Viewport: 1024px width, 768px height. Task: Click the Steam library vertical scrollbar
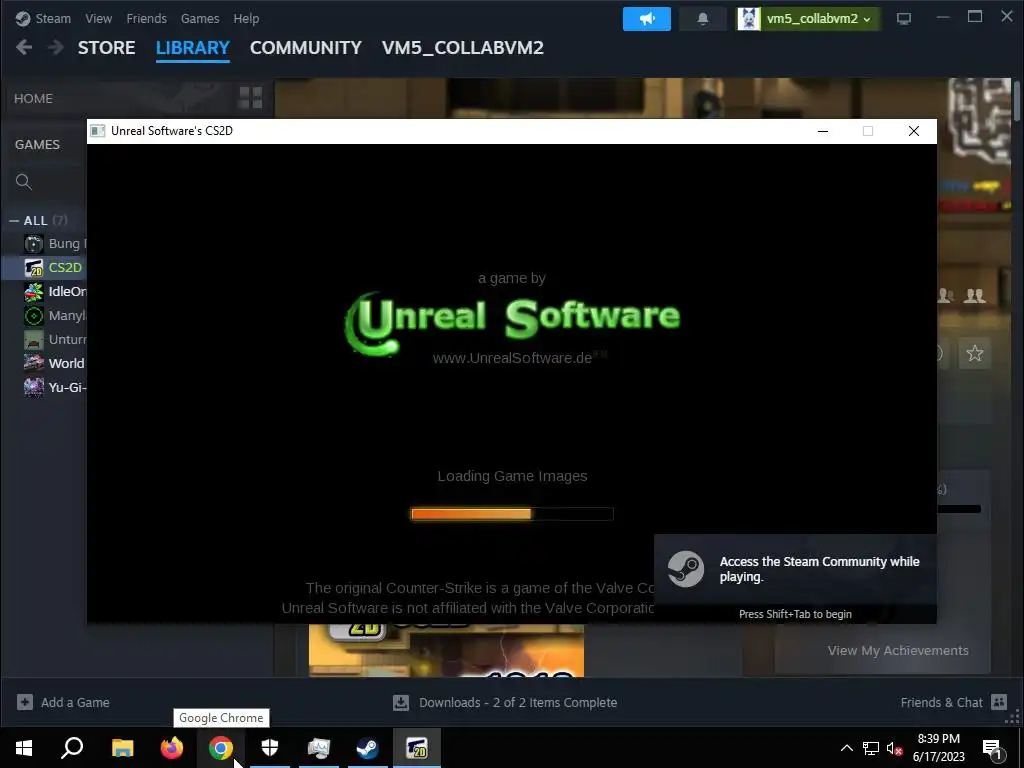point(1017,101)
